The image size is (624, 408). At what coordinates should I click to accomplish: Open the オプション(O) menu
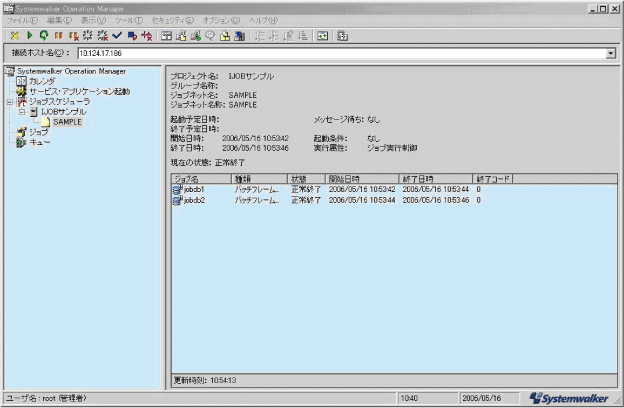pyautogui.click(x=221, y=20)
